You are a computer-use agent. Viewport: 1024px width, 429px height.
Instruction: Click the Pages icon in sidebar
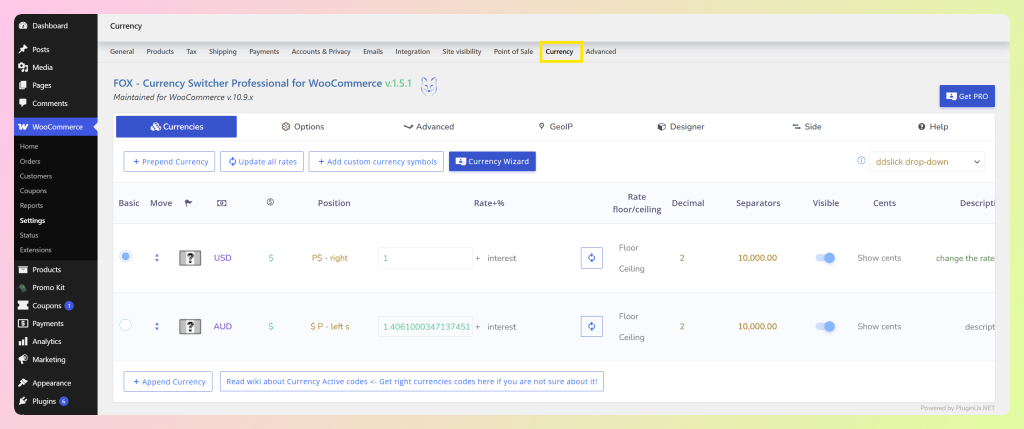tap(24, 86)
